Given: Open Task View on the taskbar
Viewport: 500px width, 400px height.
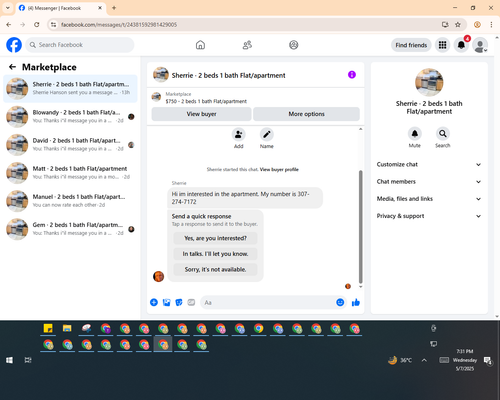Looking at the screenshot, I should (x=28, y=360).
